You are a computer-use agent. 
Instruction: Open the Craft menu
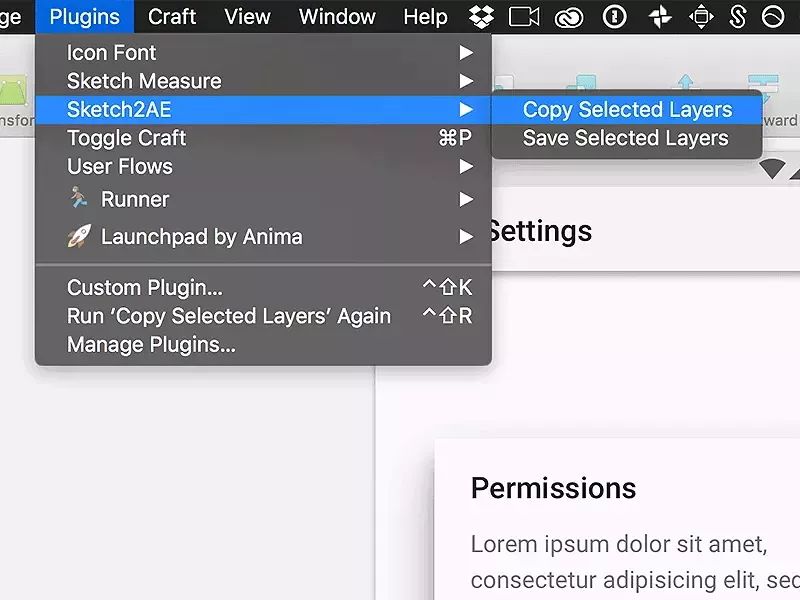(x=172, y=17)
